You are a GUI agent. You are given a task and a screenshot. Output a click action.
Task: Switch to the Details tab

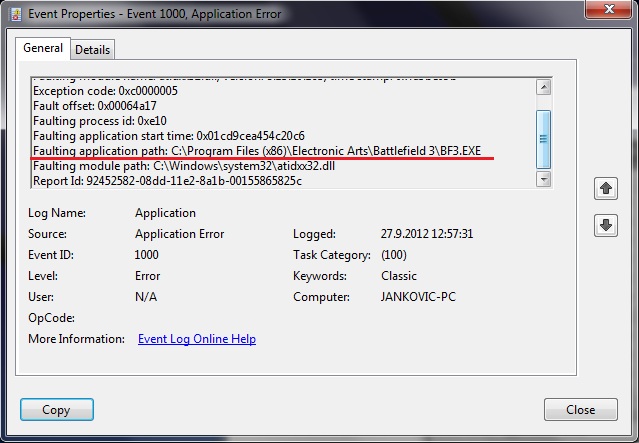pyautogui.click(x=93, y=50)
